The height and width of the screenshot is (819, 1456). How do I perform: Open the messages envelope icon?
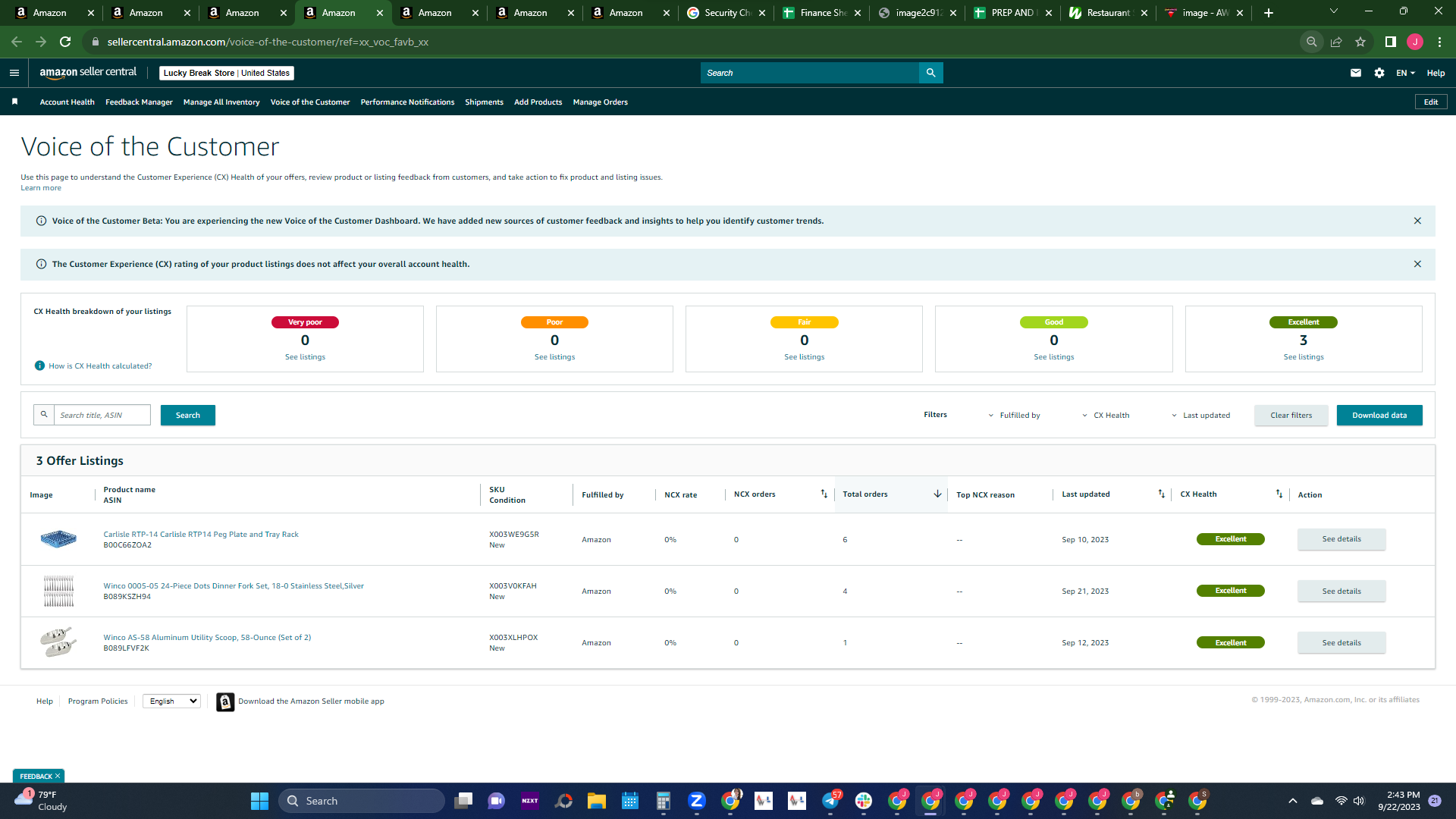pos(1356,73)
